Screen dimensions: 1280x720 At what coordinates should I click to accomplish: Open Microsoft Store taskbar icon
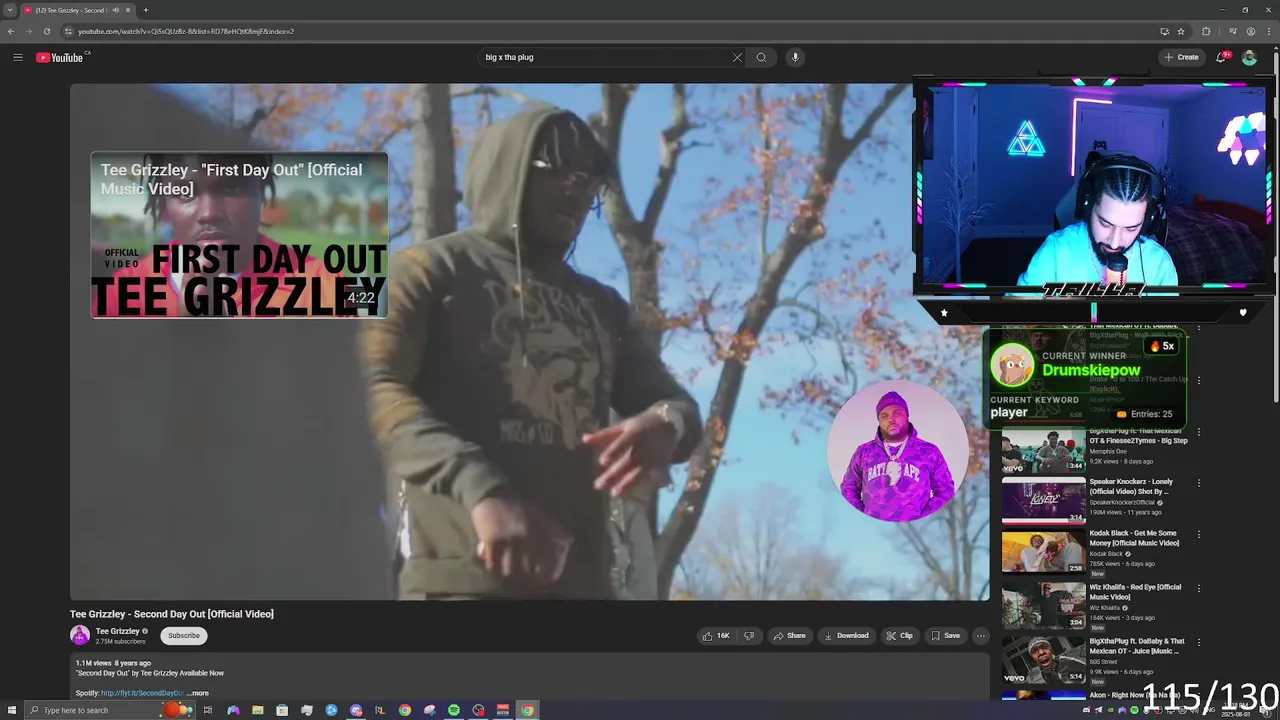(282, 710)
